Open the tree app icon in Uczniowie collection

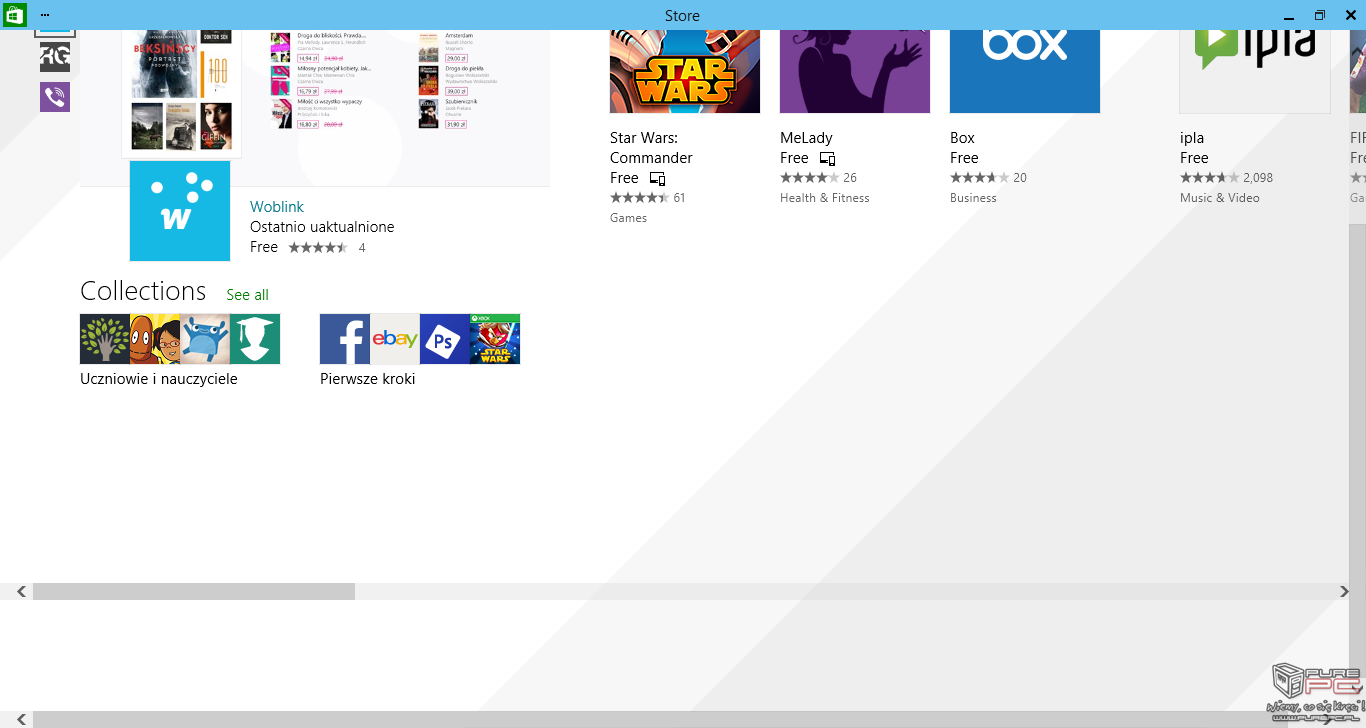click(105, 339)
